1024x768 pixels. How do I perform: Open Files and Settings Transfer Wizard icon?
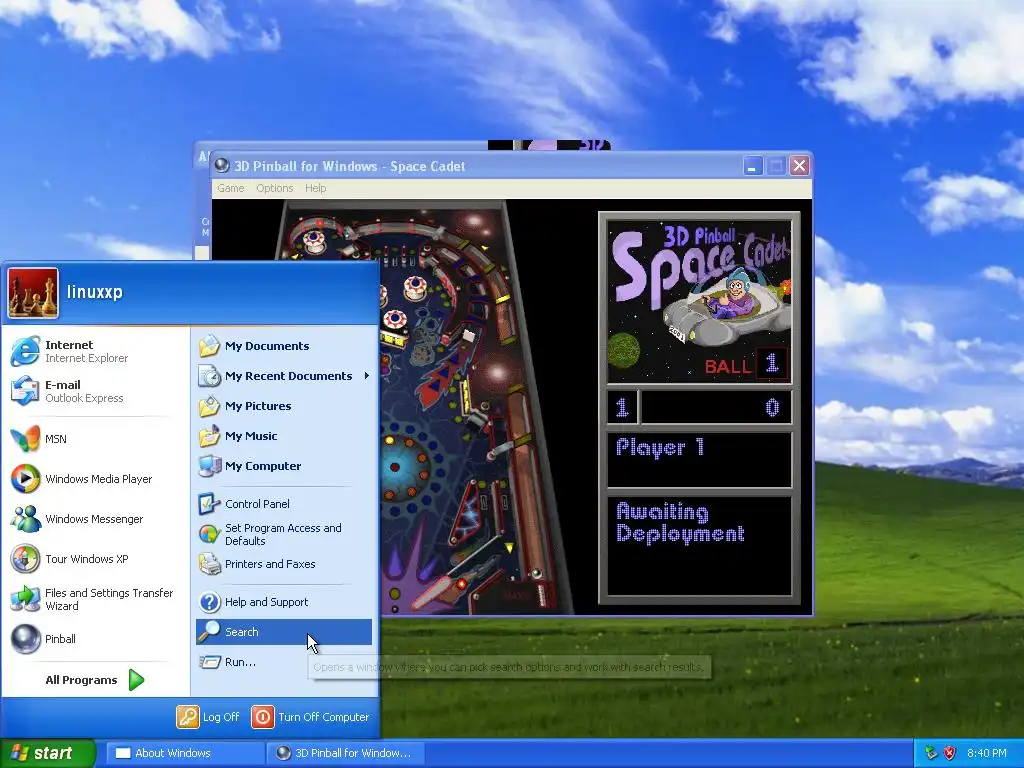[25, 599]
